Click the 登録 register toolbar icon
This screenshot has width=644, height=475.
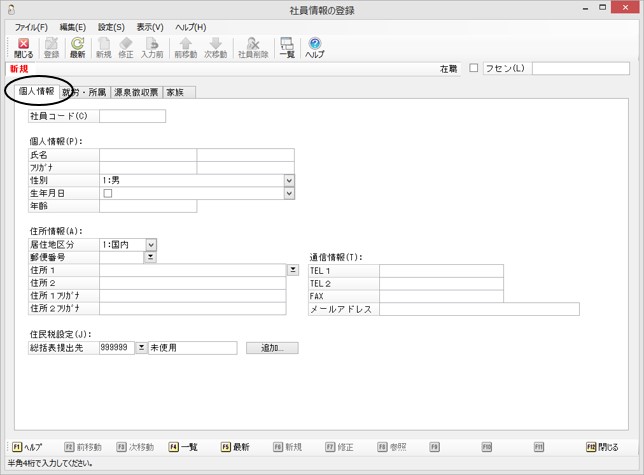pyautogui.click(x=52, y=48)
